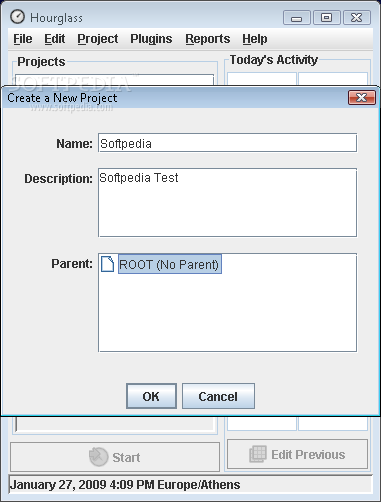381x502 pixels.
Task: Focus the Name field containing Softpedia
Action: [227, 143]
